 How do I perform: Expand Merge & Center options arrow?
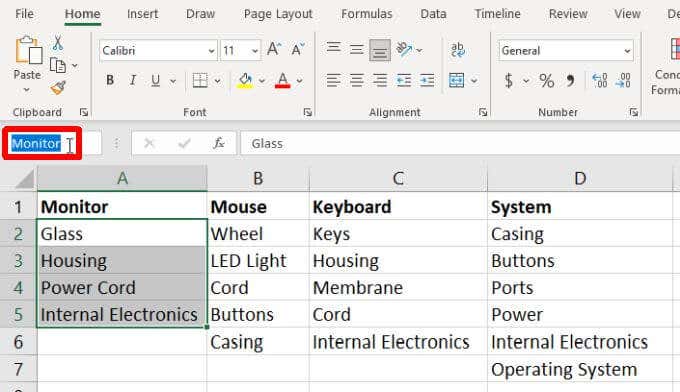click(x=474, y=81)
